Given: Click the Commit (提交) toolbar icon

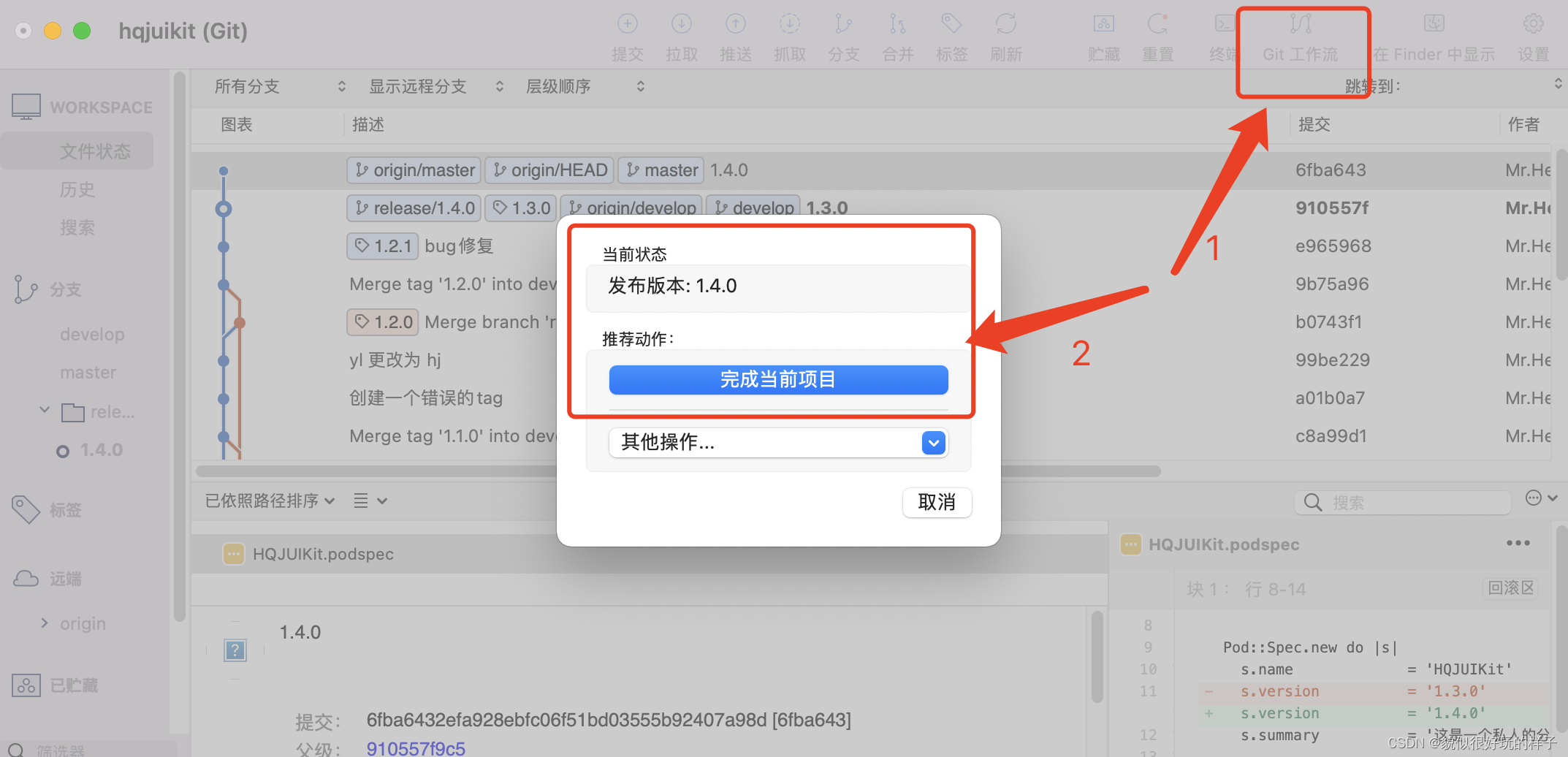Looking at the screenshot, I should point(628,25).
